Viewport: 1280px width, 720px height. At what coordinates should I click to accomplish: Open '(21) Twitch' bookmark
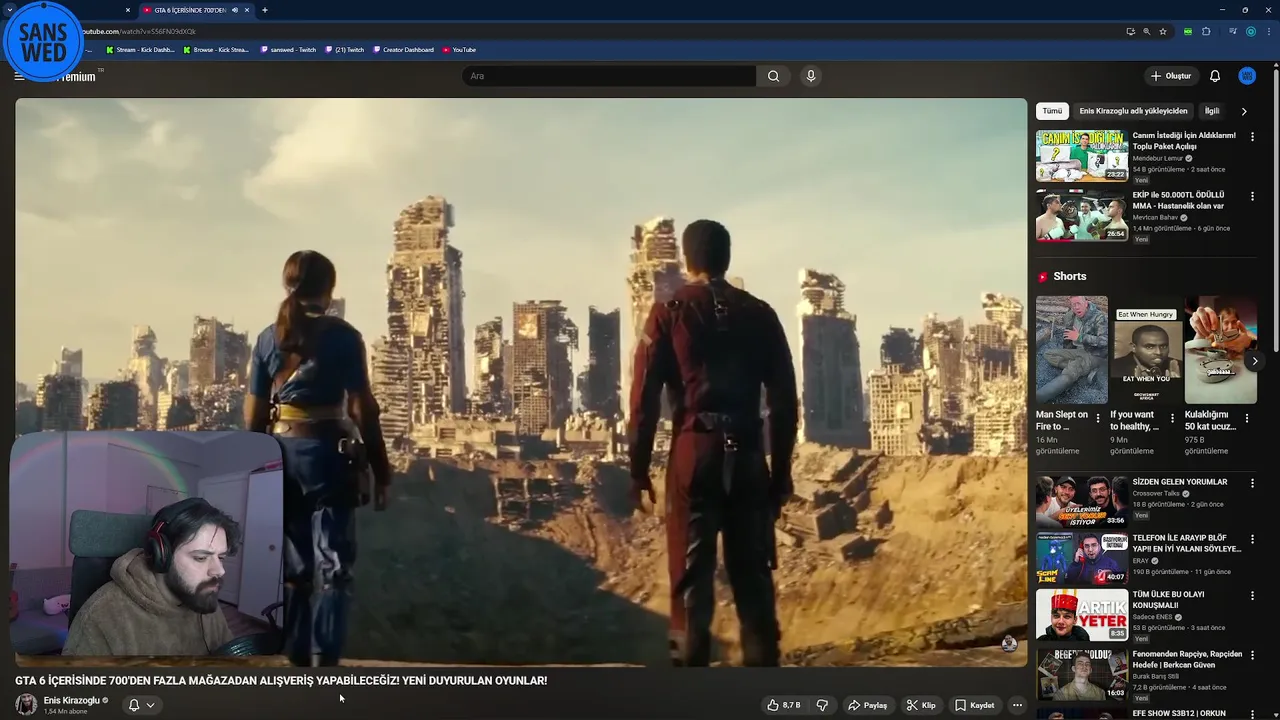click(345, 50)
